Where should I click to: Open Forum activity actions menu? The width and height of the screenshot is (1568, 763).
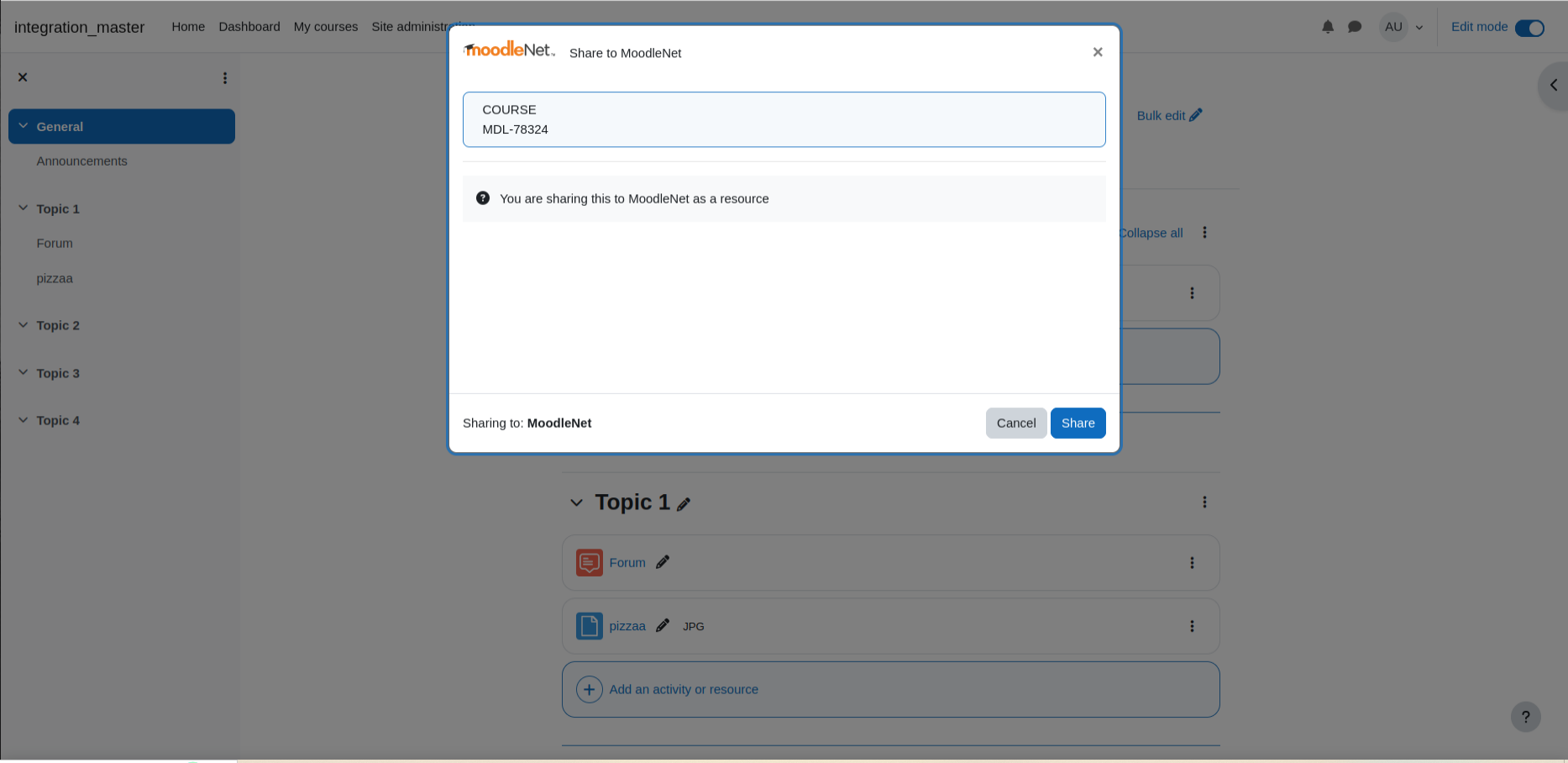pyautogui.click(x=1192, y=563)
